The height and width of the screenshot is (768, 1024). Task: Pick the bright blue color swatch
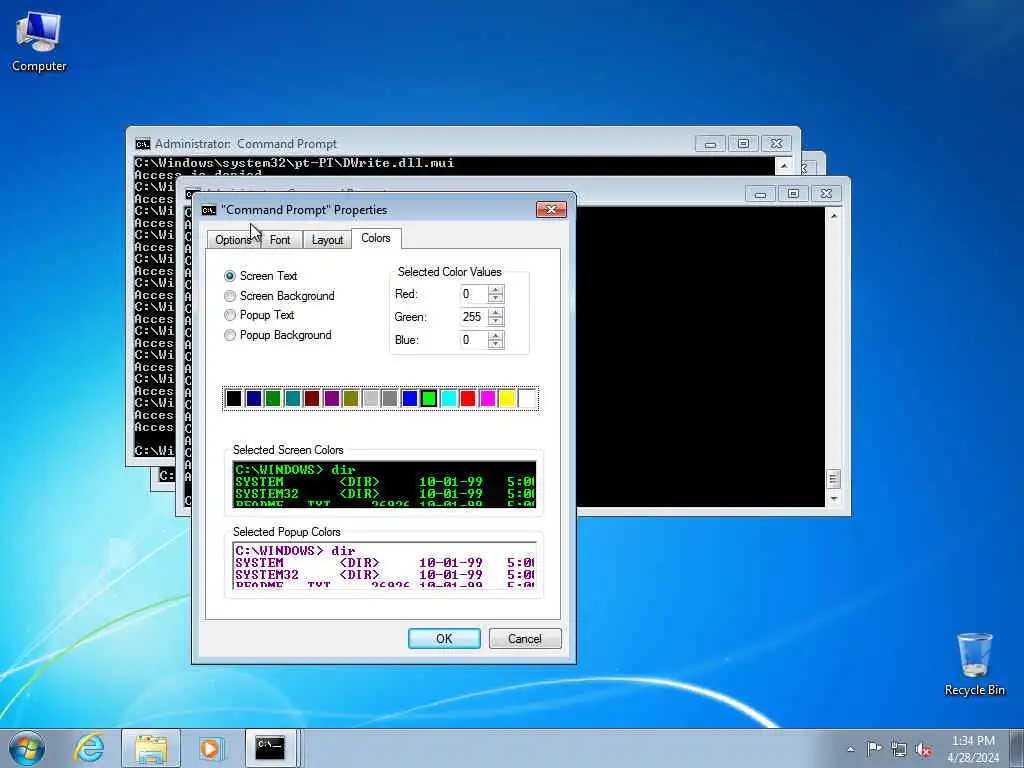pos(409,398)
